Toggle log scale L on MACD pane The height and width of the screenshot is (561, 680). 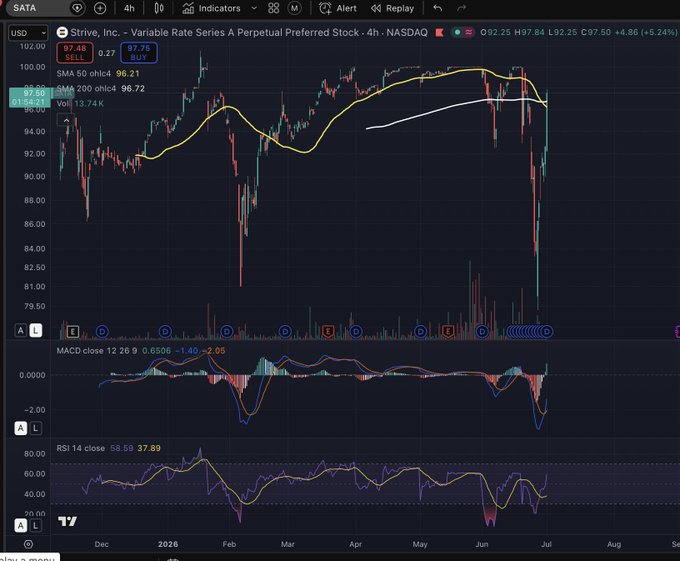point(36,428)
